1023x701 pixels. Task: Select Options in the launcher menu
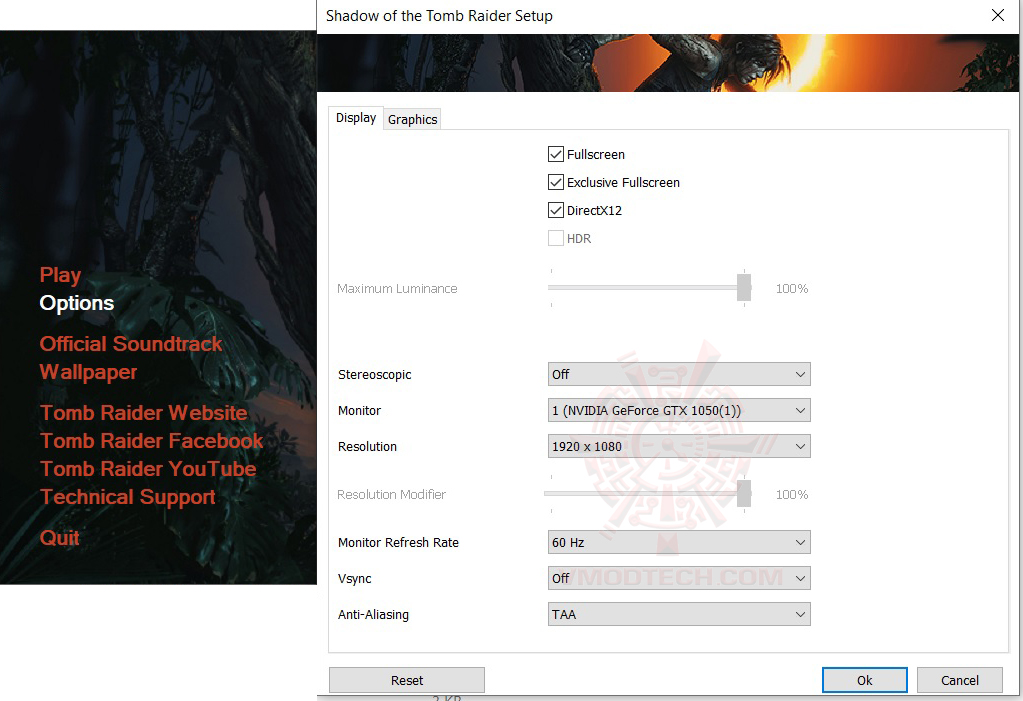tap(77, 303)
